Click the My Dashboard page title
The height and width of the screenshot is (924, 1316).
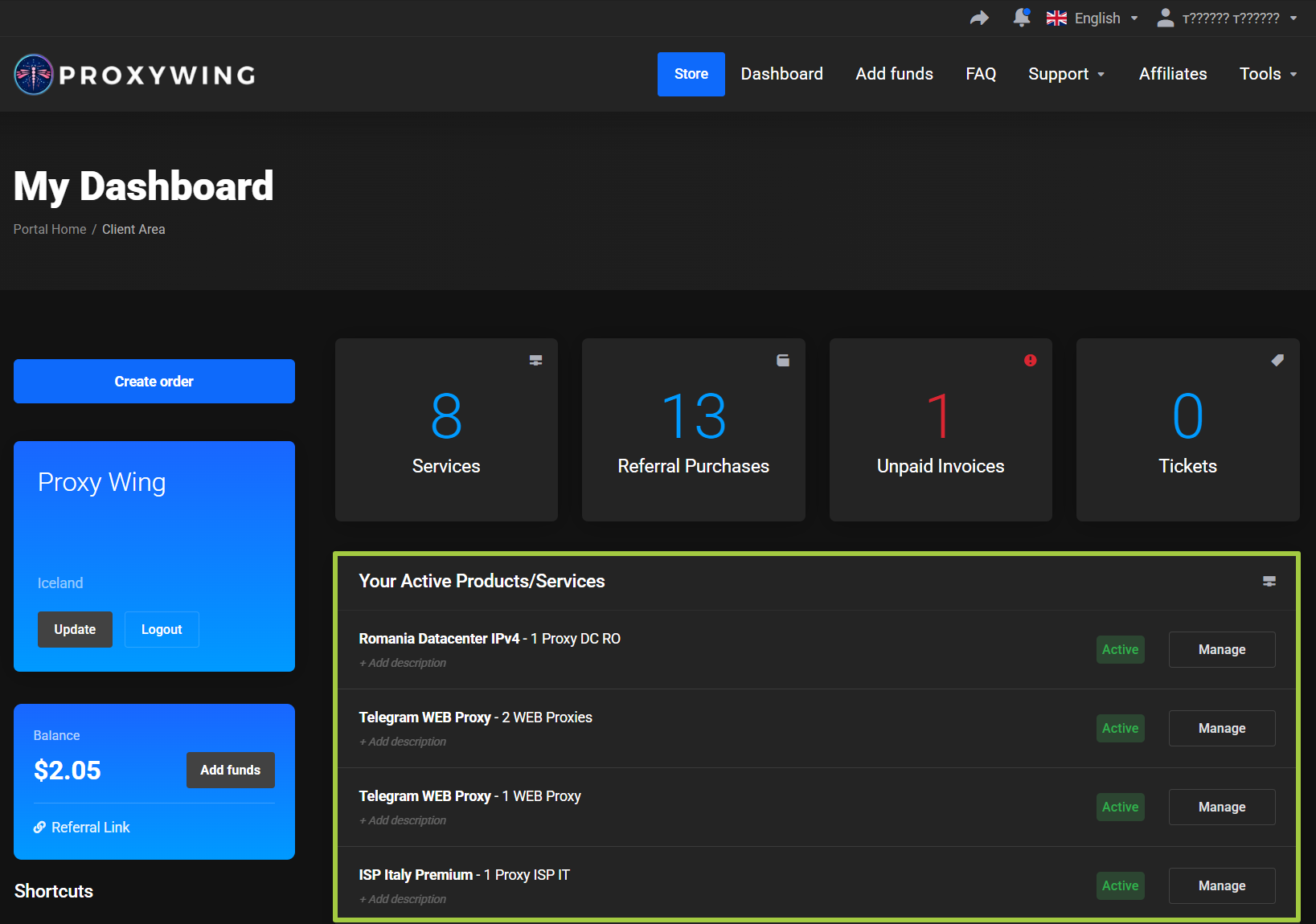144,186
